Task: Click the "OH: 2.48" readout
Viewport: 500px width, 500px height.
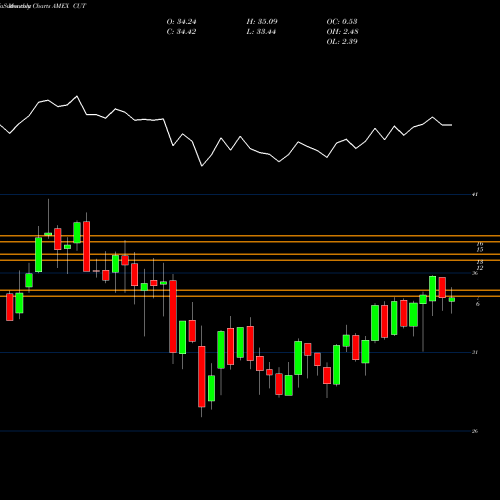Action: pos(342,32)
